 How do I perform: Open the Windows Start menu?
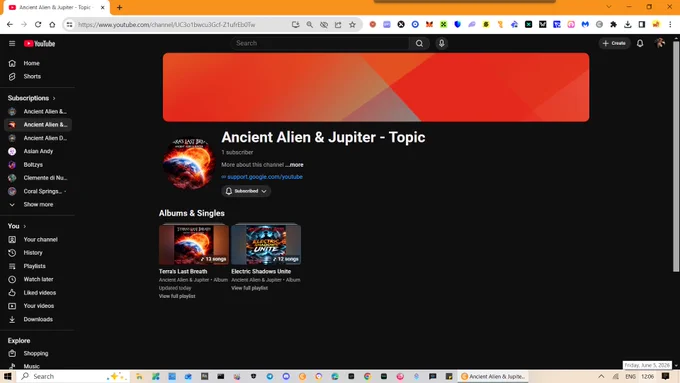[7, 376]
